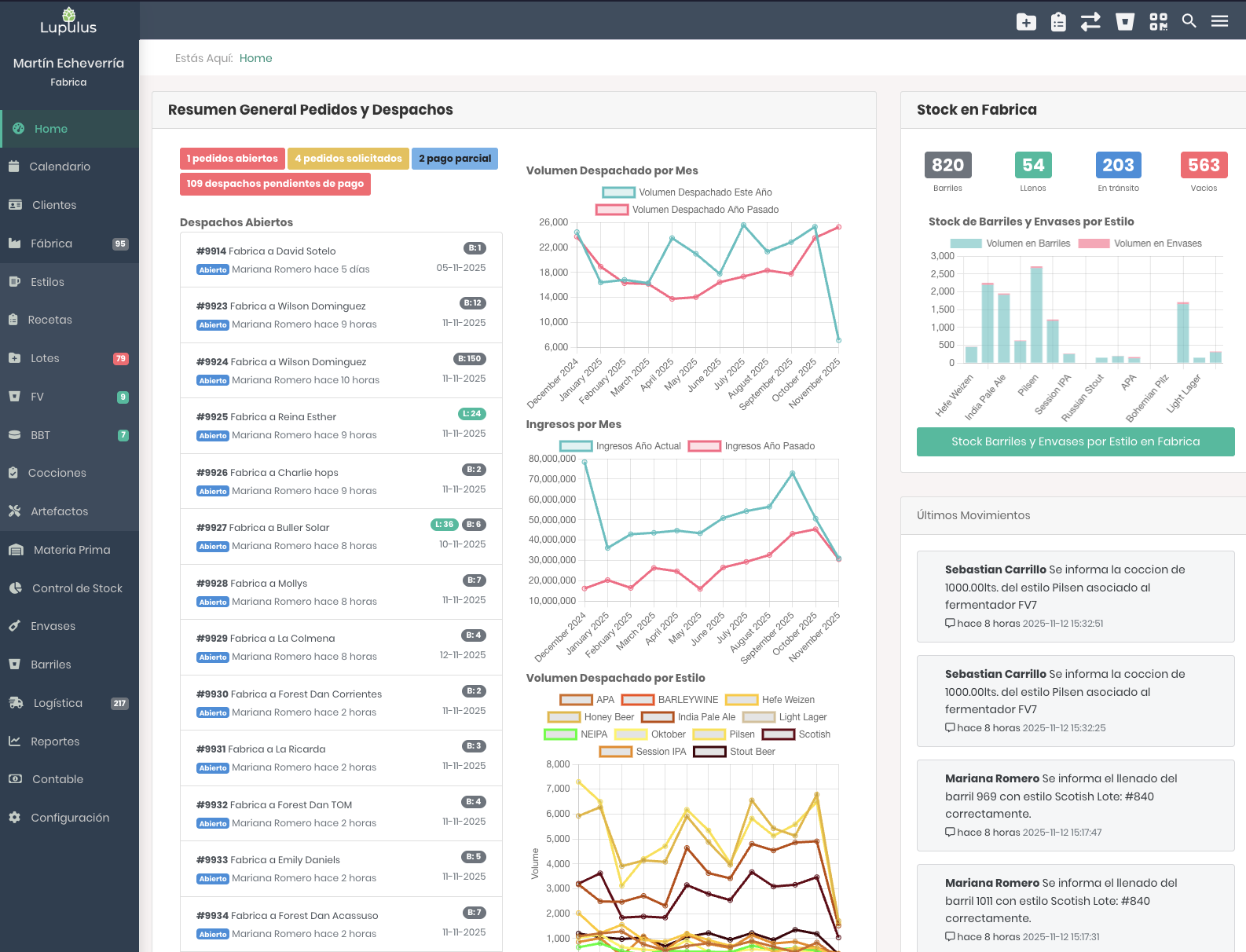Open the Clientes menu label

(54, 205)
